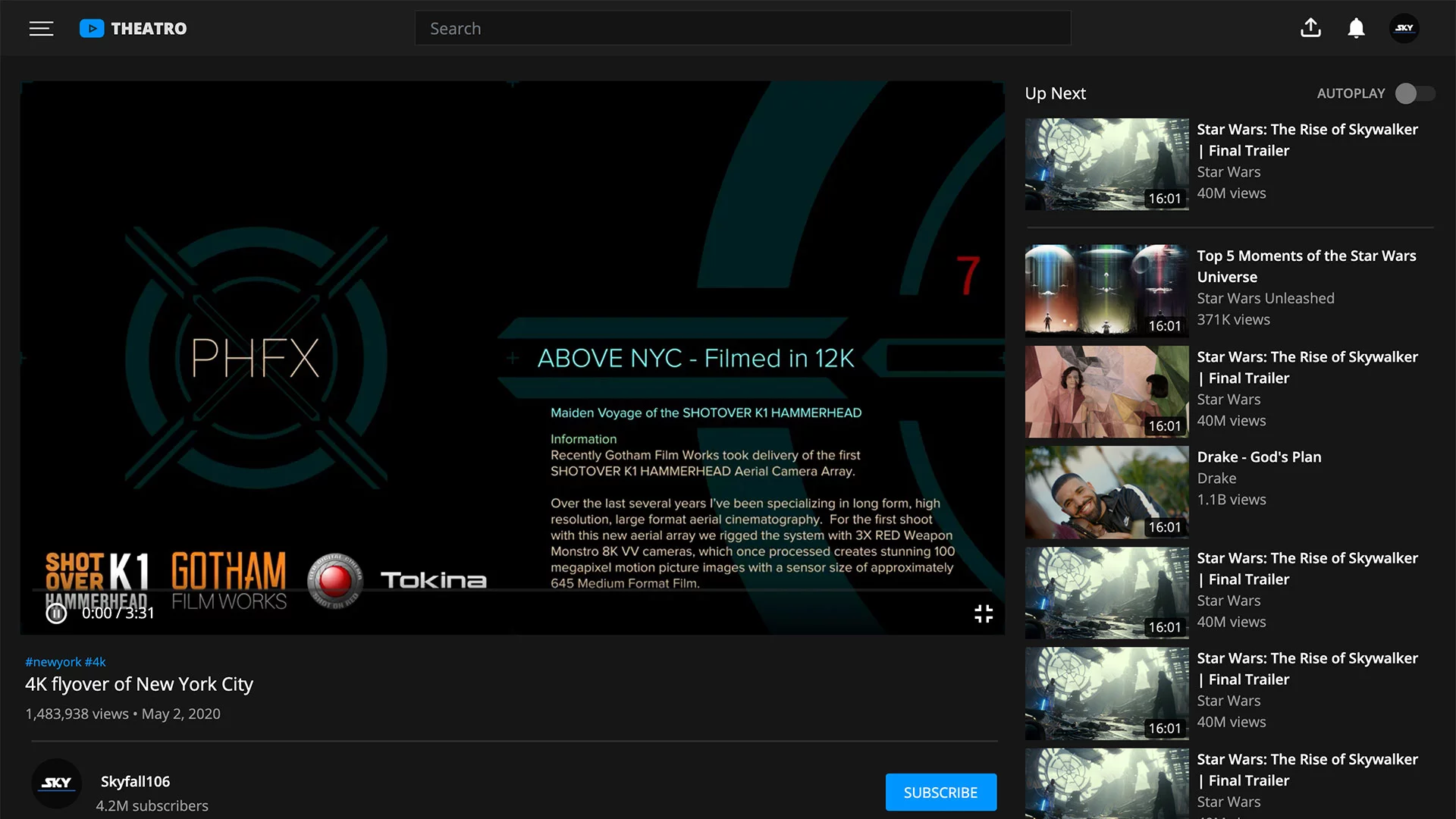Open the Drake God's Plan thumbnail

(x=1106, y=492)
